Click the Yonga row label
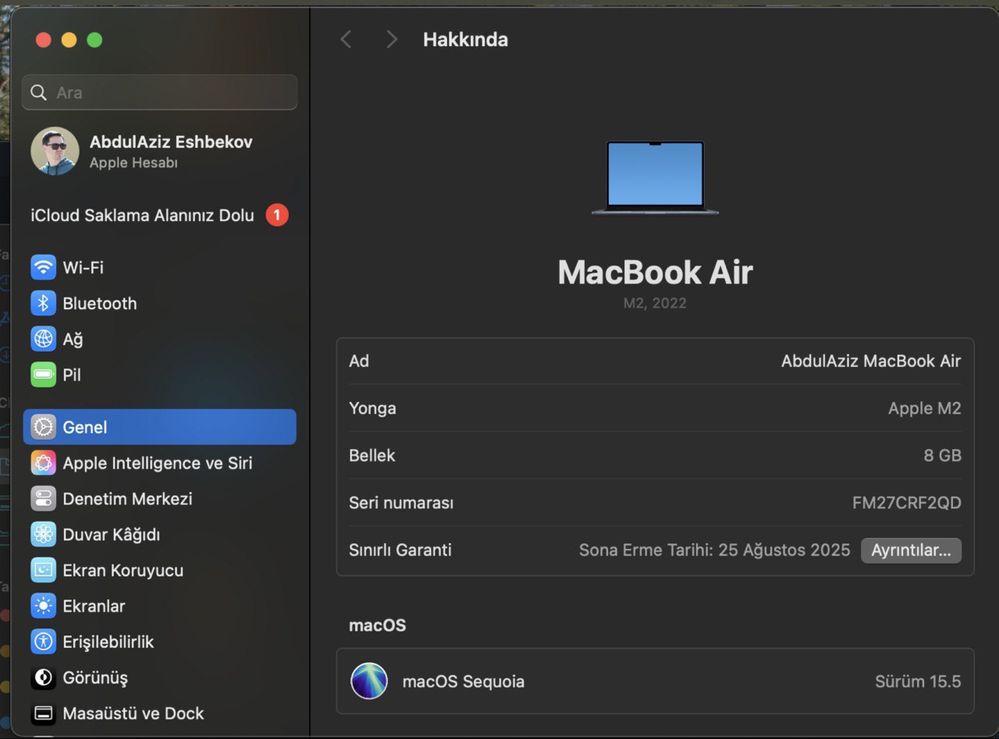The height and width of the screenshot is (739, 999). coord(372,408)
